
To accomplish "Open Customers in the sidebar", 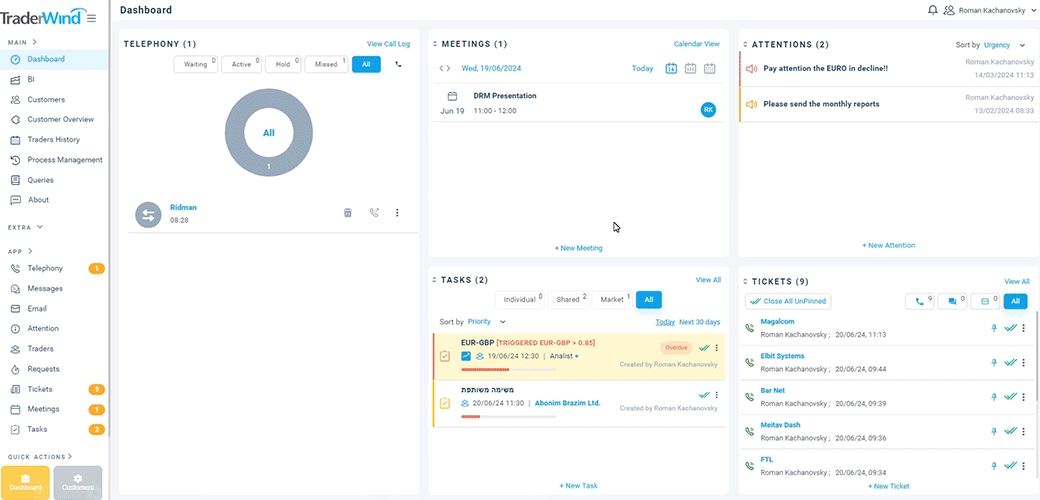I will pyautogui.click(x=46, y=100).
